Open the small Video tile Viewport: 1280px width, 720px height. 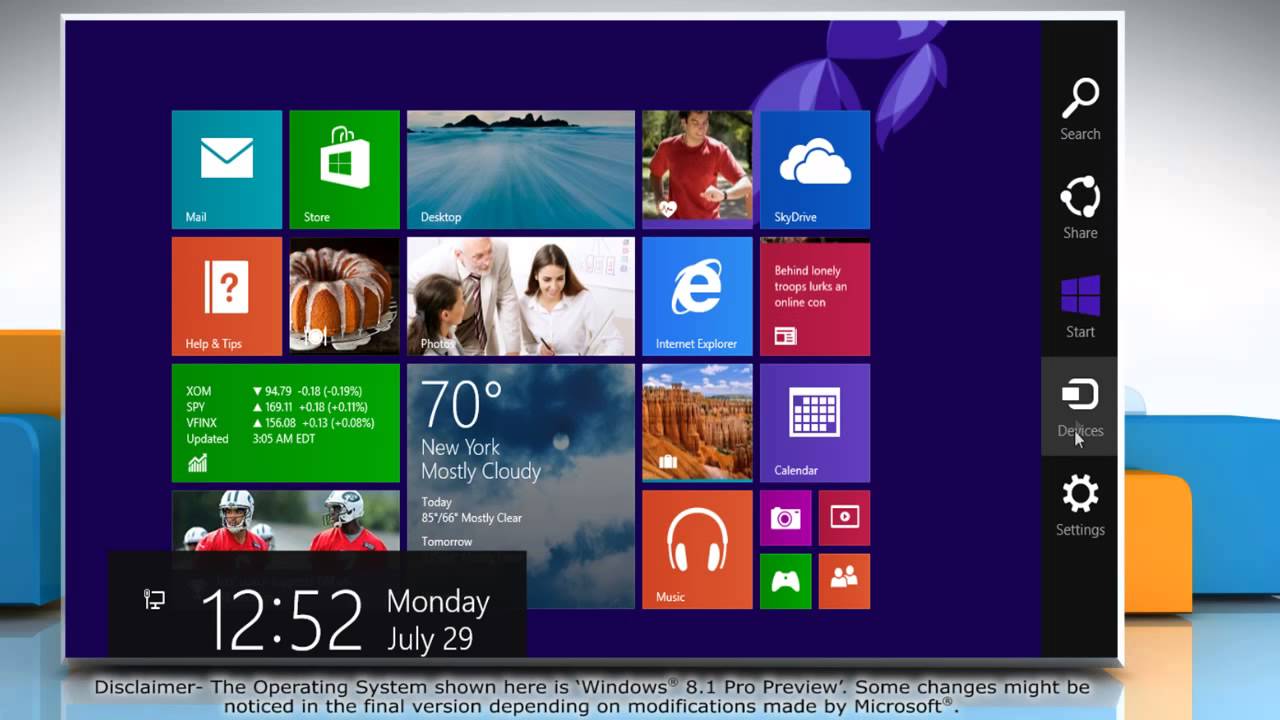coord(844,517)
